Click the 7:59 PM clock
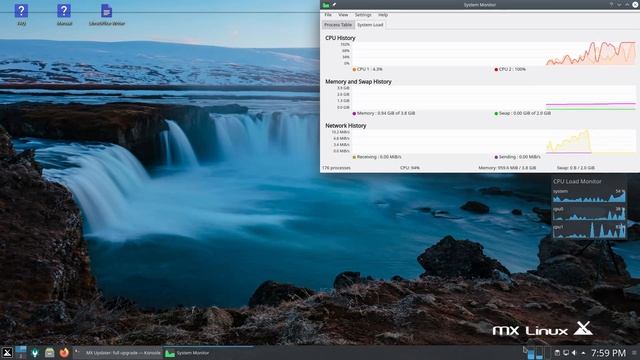 (x=608, y=353)
